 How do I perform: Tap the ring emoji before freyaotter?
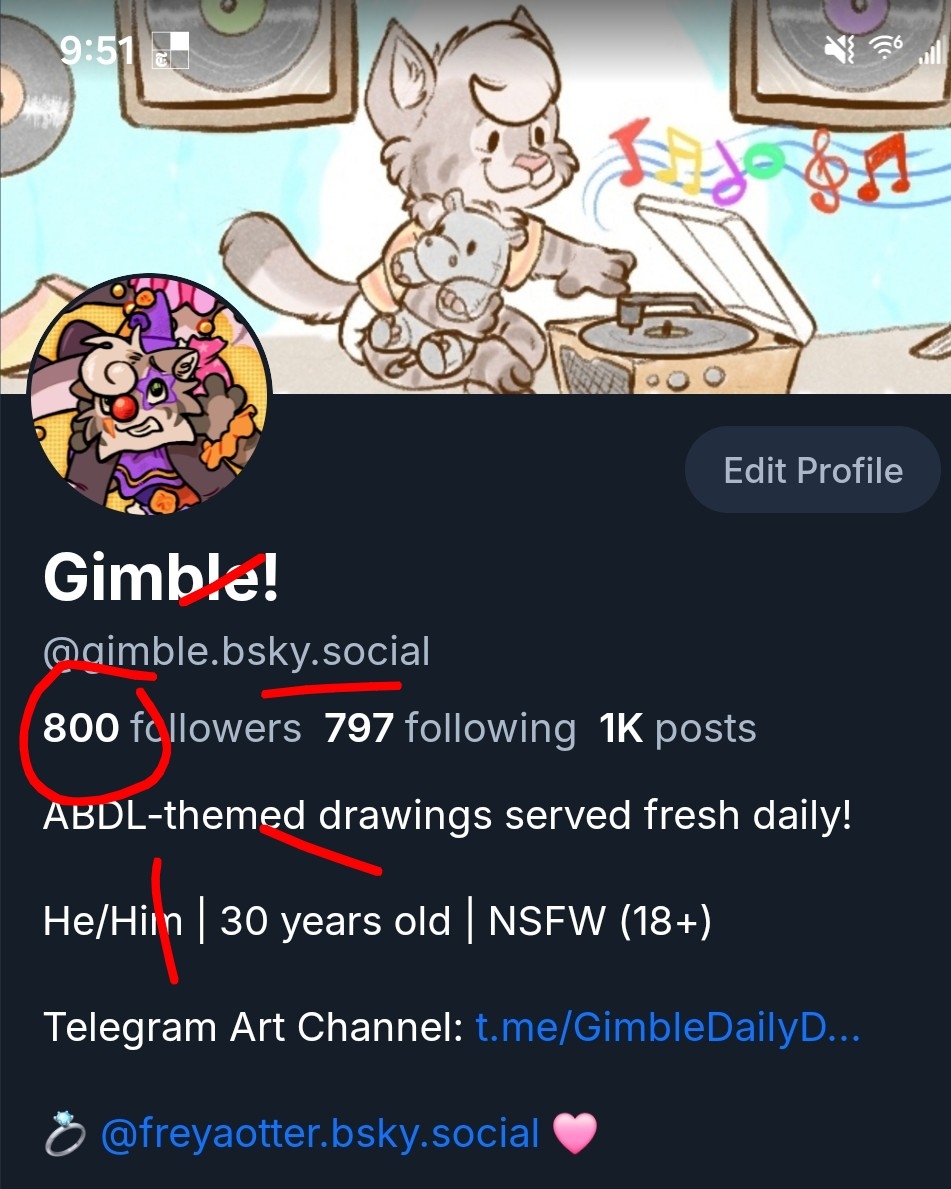tap(65, 1134)
